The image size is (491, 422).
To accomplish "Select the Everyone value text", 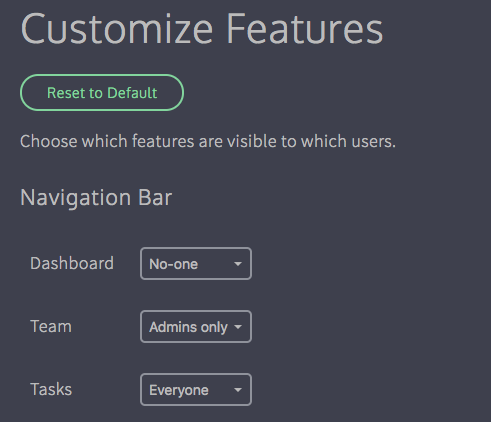I will (179, 390).
